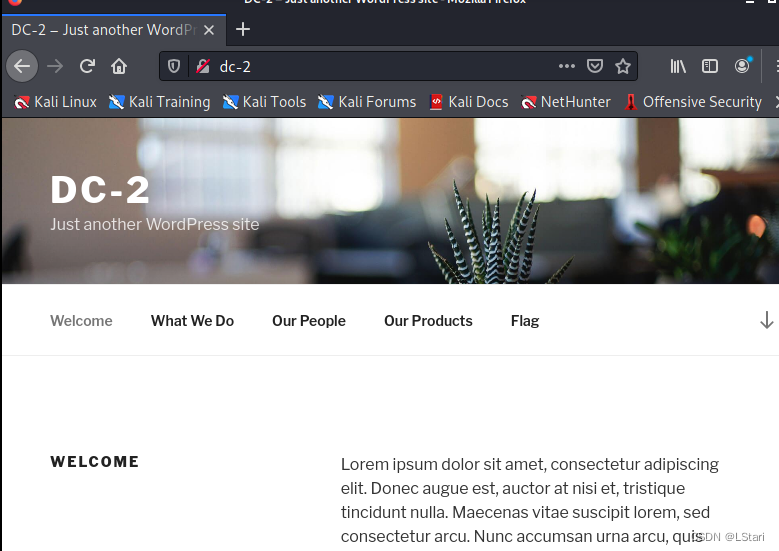Open tracking protection shield icon
Viewport: 779px width, 551px height.
(174, 66)
